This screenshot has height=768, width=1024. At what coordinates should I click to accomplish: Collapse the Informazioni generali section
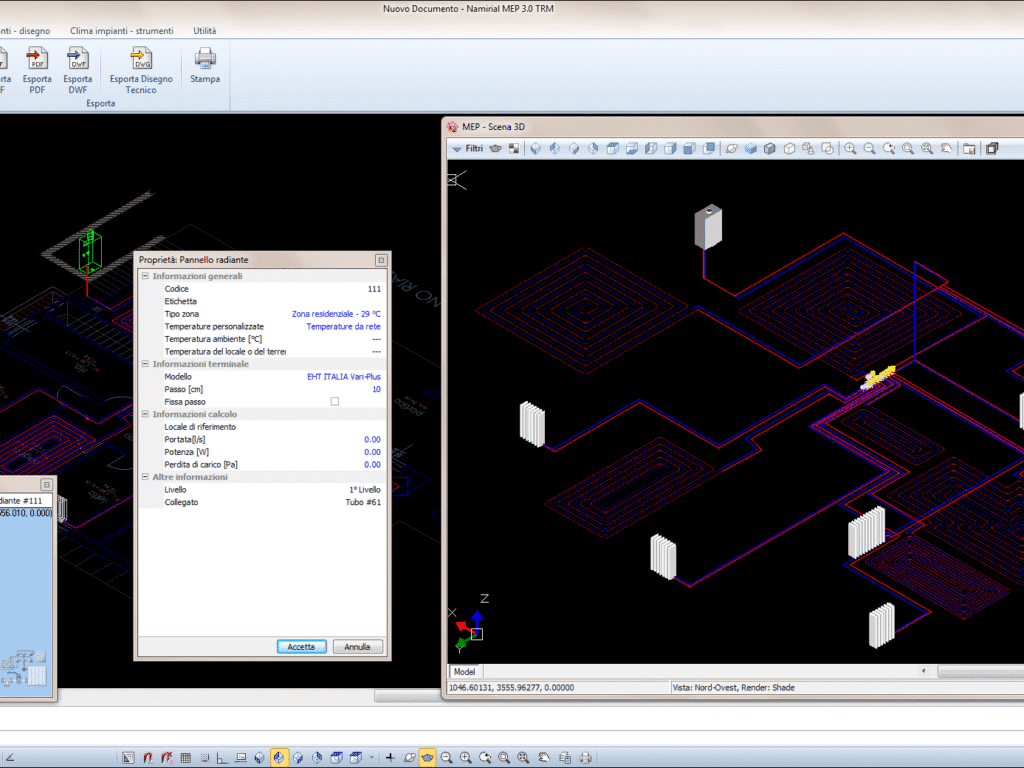point(145,276)
